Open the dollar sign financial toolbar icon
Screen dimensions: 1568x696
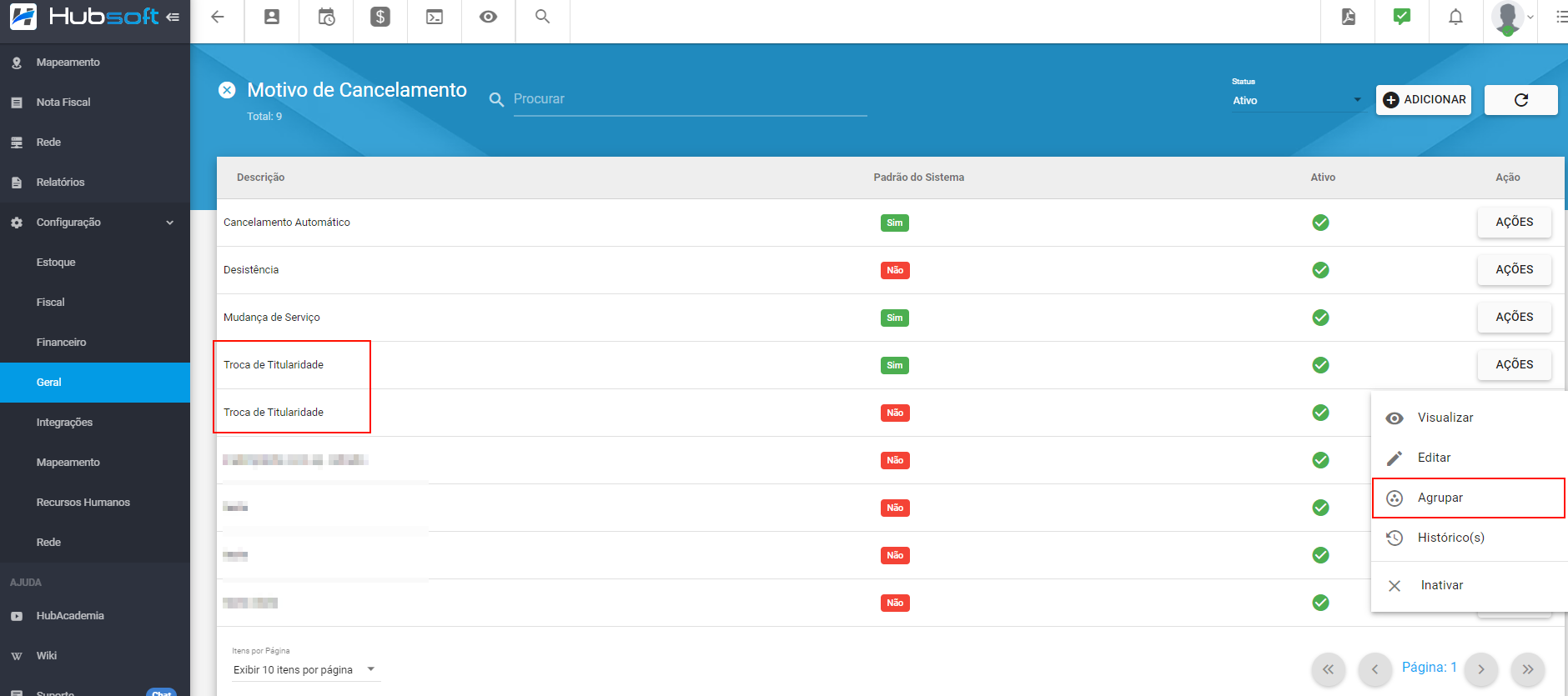click(x=380, y=17)
